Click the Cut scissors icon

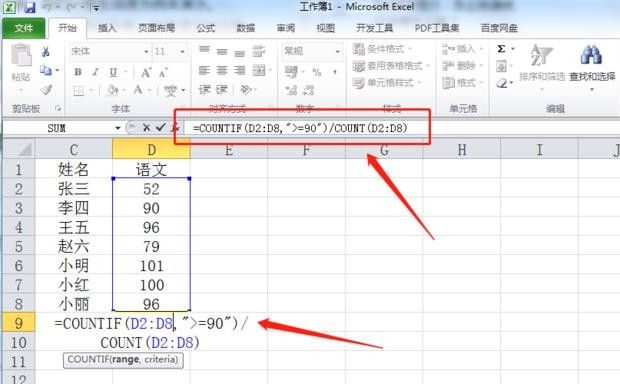coord(45,52)
